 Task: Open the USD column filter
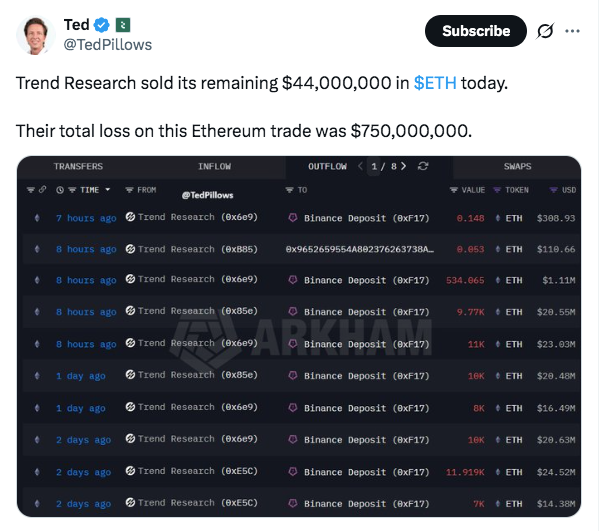554,190
